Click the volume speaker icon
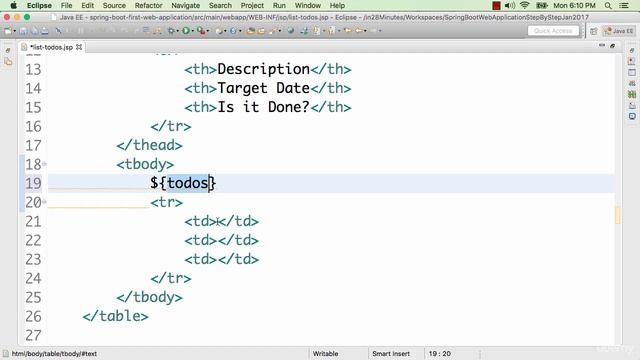640x360 pixels. pyautogui.click(x=509, y=5)
